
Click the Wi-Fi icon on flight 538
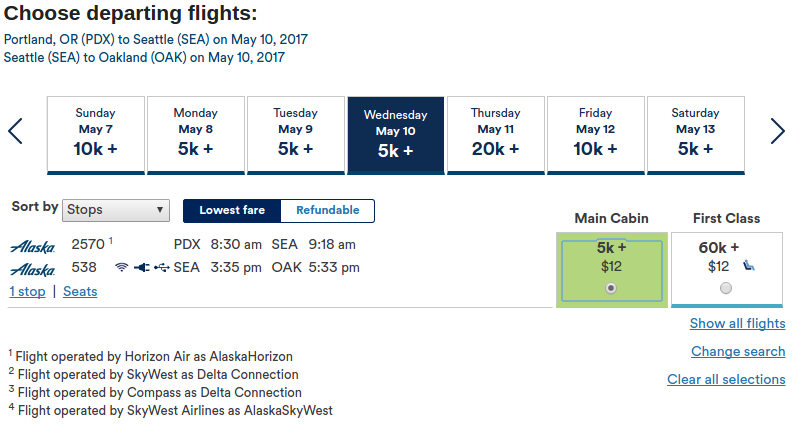pos(121,268)
